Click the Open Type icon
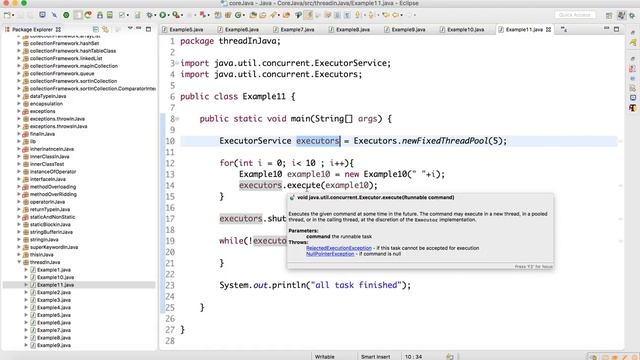Image resolution: width=640 pixels, height=360 pixels. point(253,15)
